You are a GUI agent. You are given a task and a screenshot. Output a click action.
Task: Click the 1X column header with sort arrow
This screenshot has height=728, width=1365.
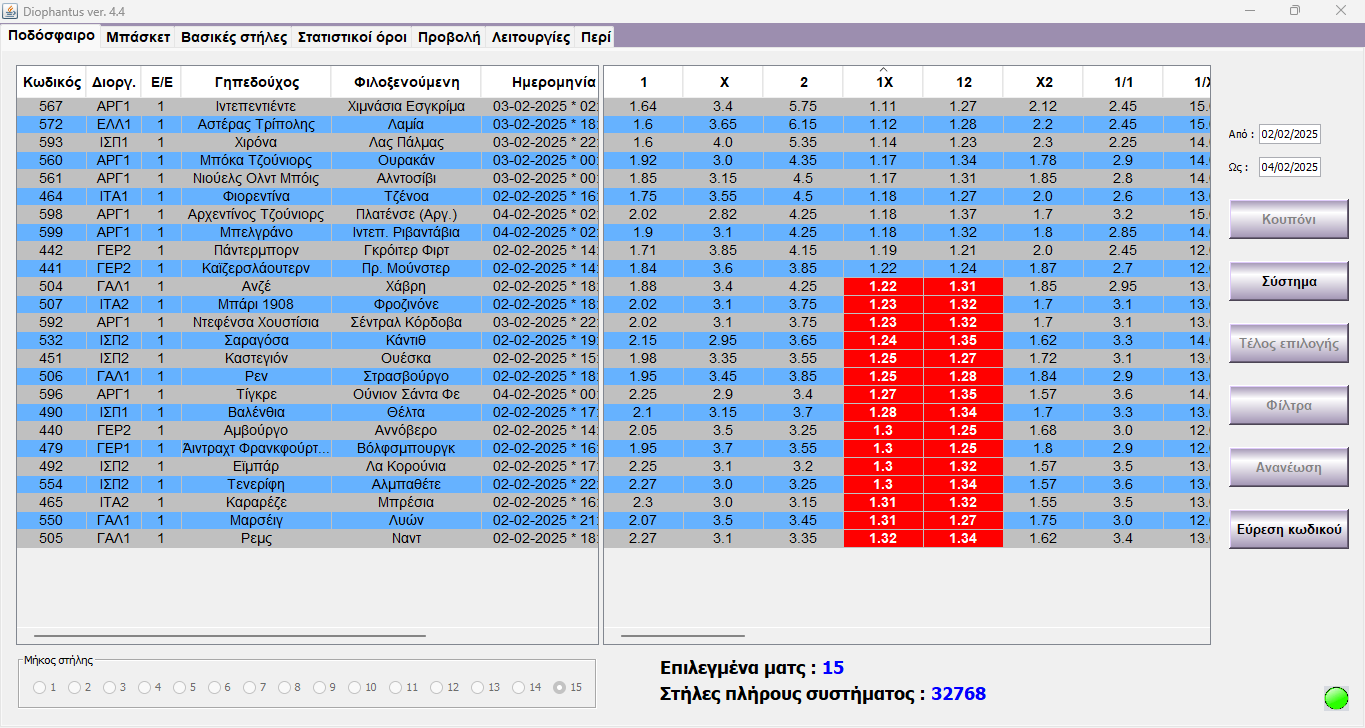pos(883,82)
